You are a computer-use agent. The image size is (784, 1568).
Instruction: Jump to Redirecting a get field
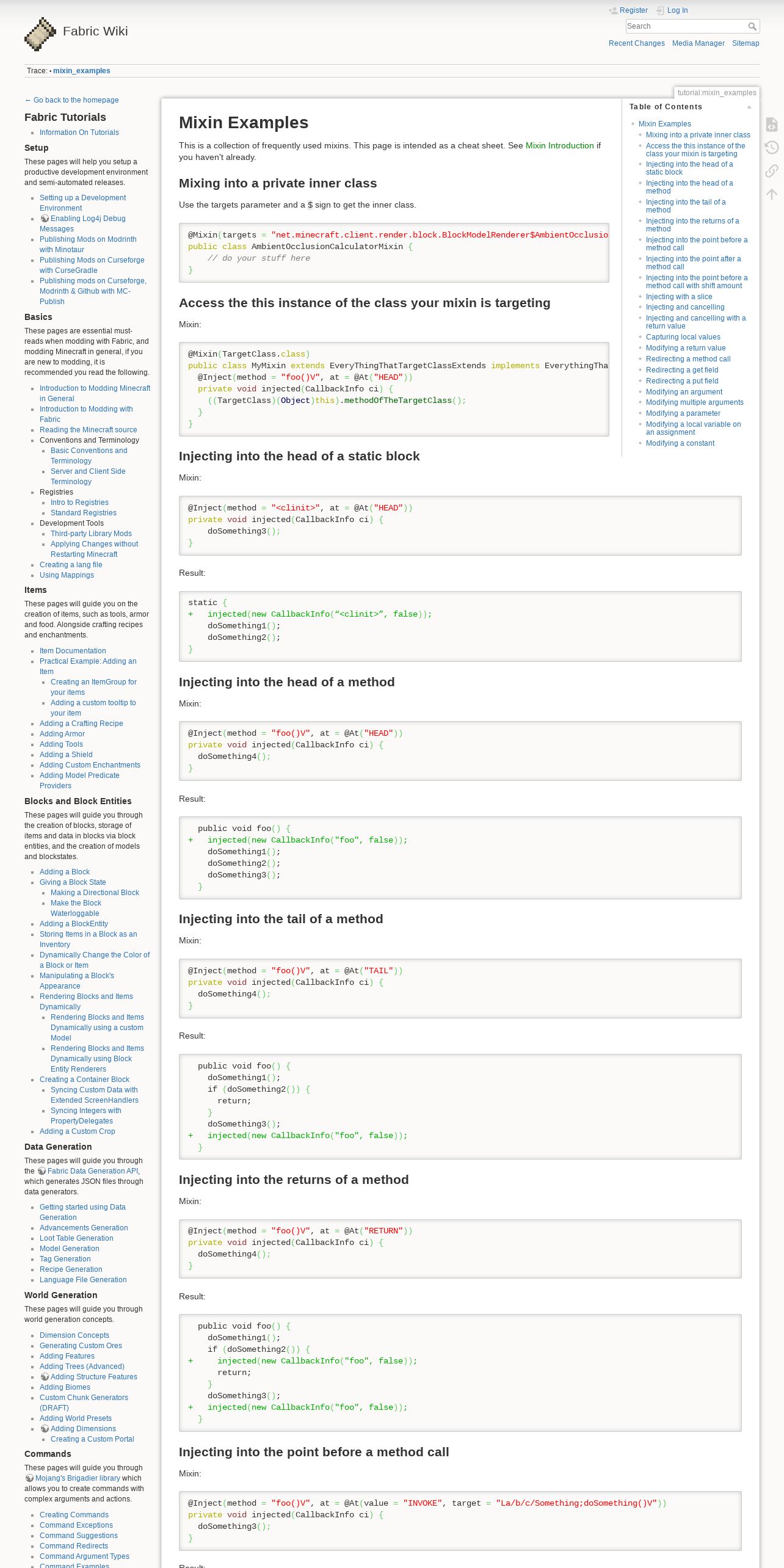point(682,370)
